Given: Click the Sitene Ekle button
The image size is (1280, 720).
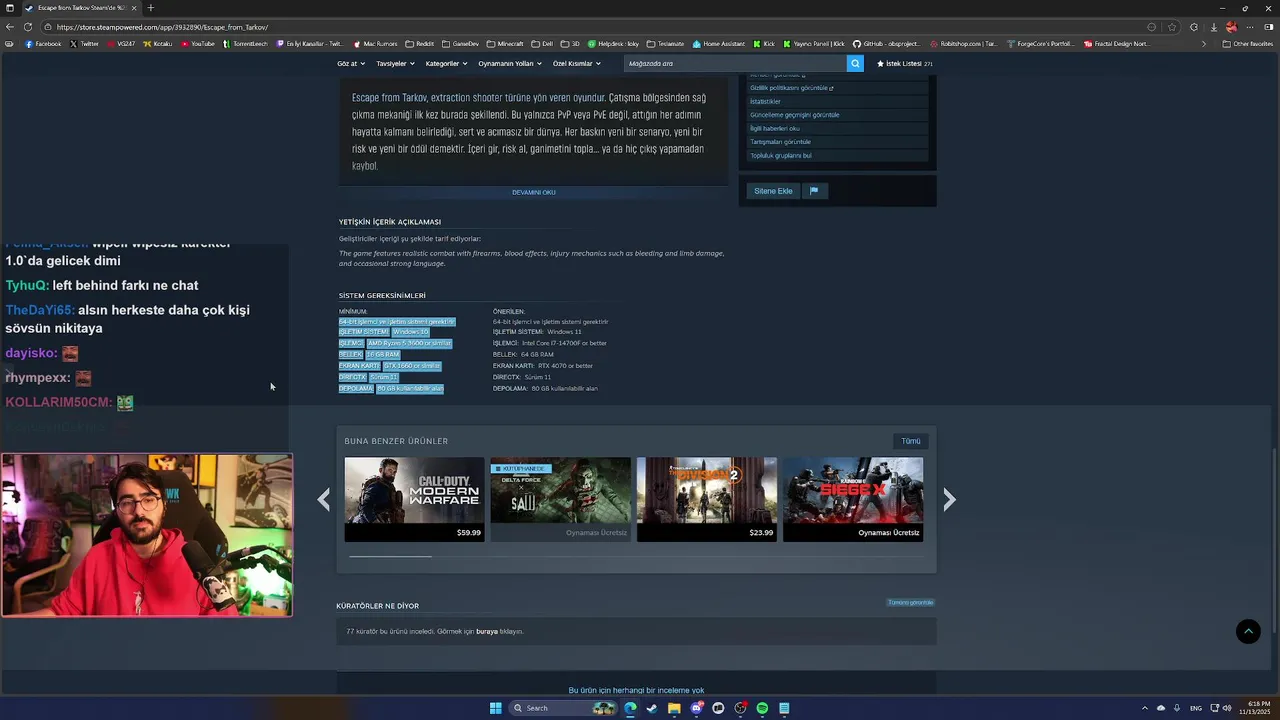Looking at the screenshot, I should pyautogui.click(x=773, y=191).
